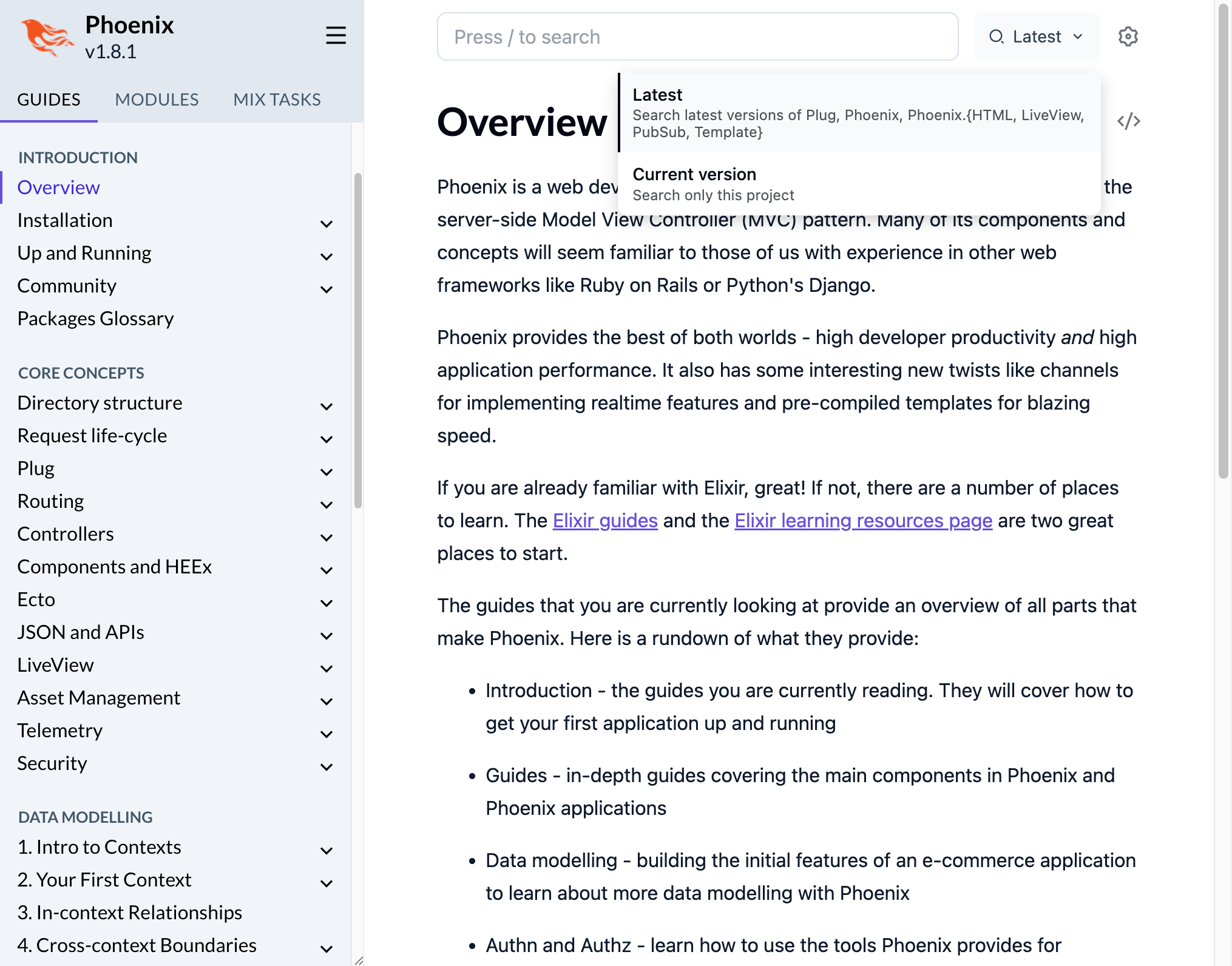Expand the Routing guide chevron
Viewport: 1232px width, 966px height.
coord(326,504)
